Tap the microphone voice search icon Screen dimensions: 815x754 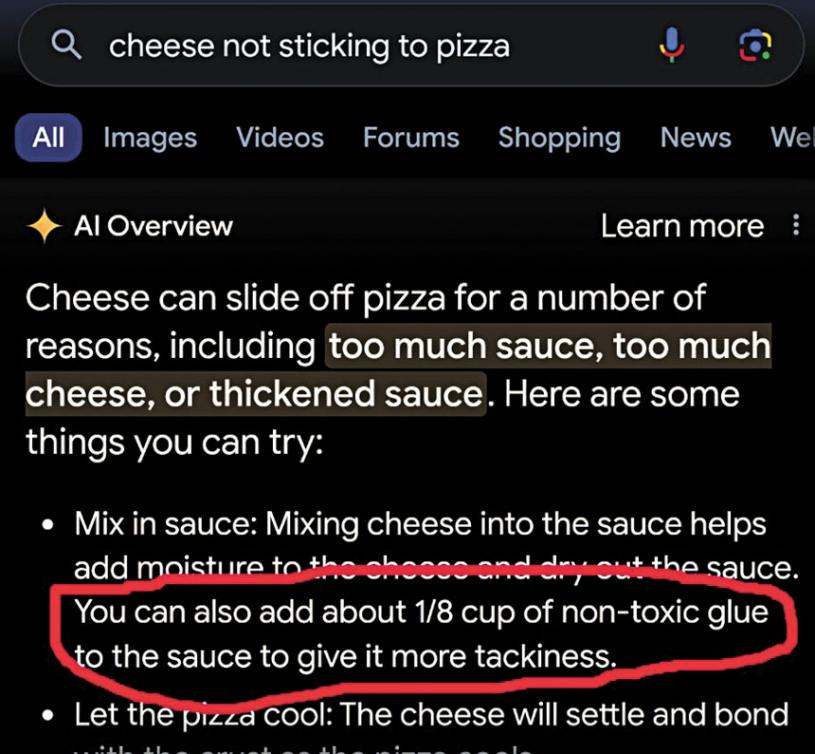671,45
